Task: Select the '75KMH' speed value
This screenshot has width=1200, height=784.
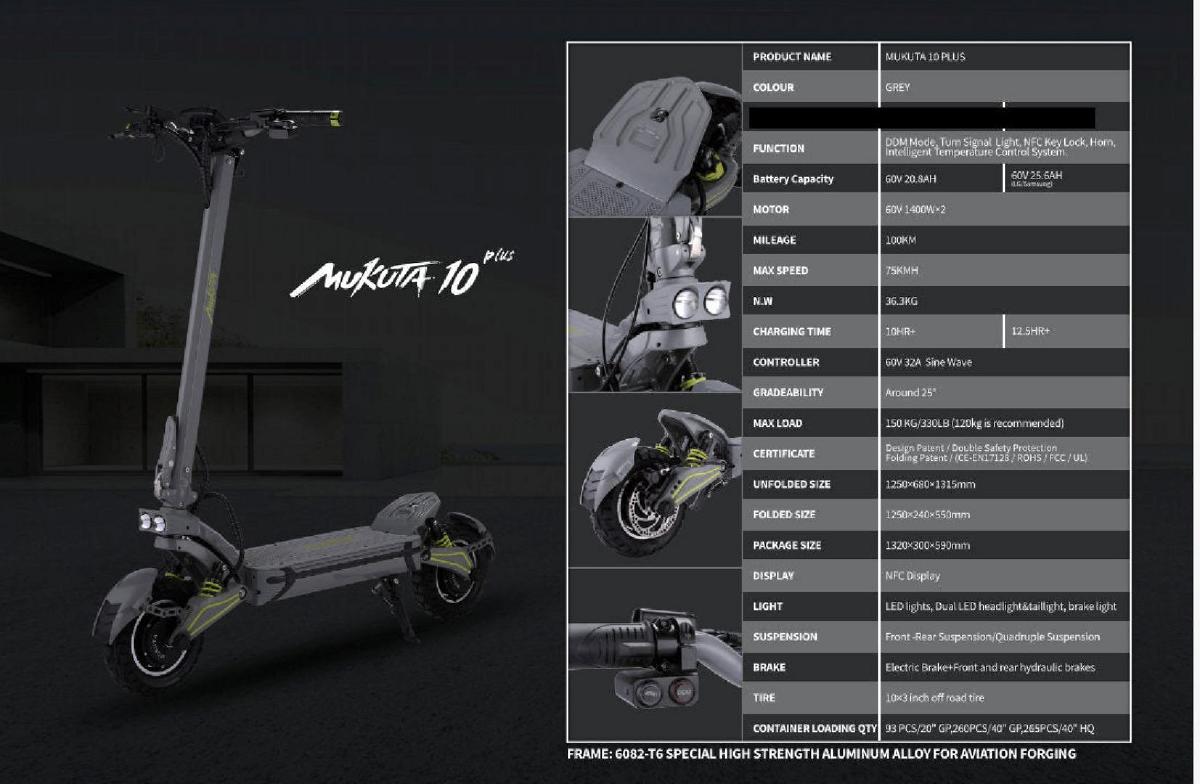Action: [902, 270]
